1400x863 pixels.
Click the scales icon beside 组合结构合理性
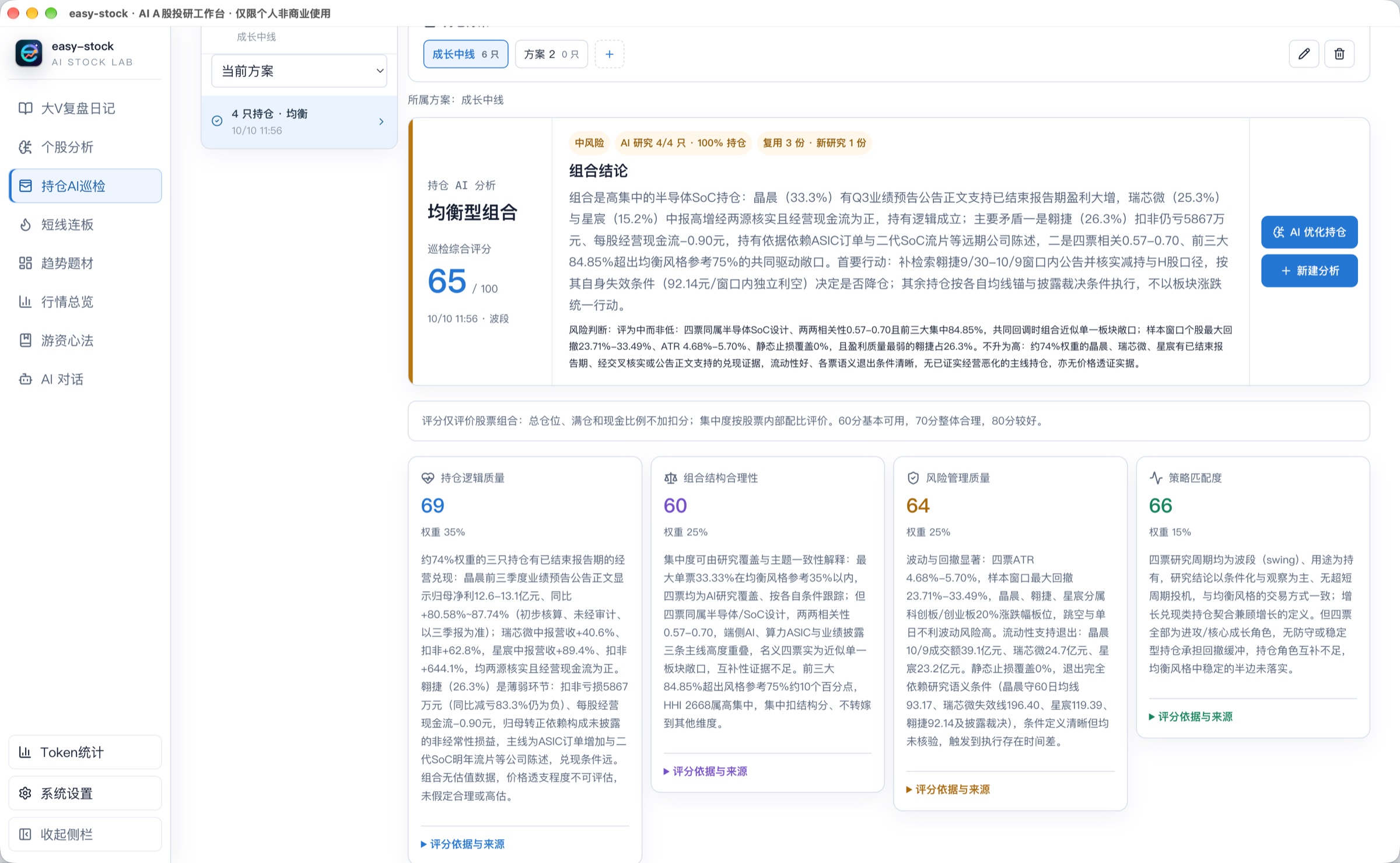(670, 478)
